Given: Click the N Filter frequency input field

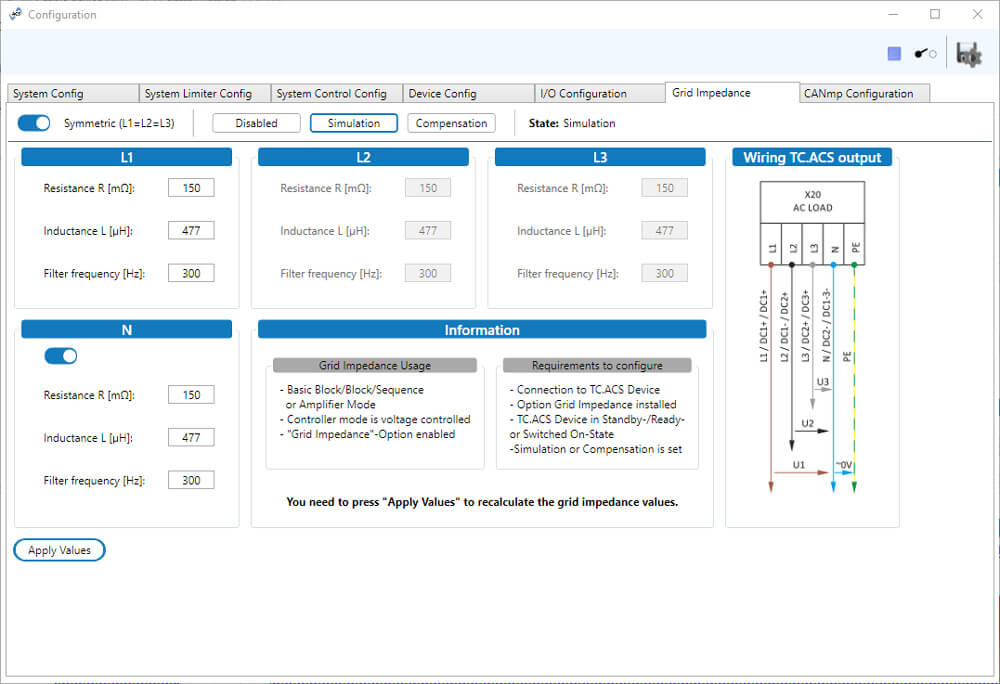Looking at the screenshot, I should [191, 480].
